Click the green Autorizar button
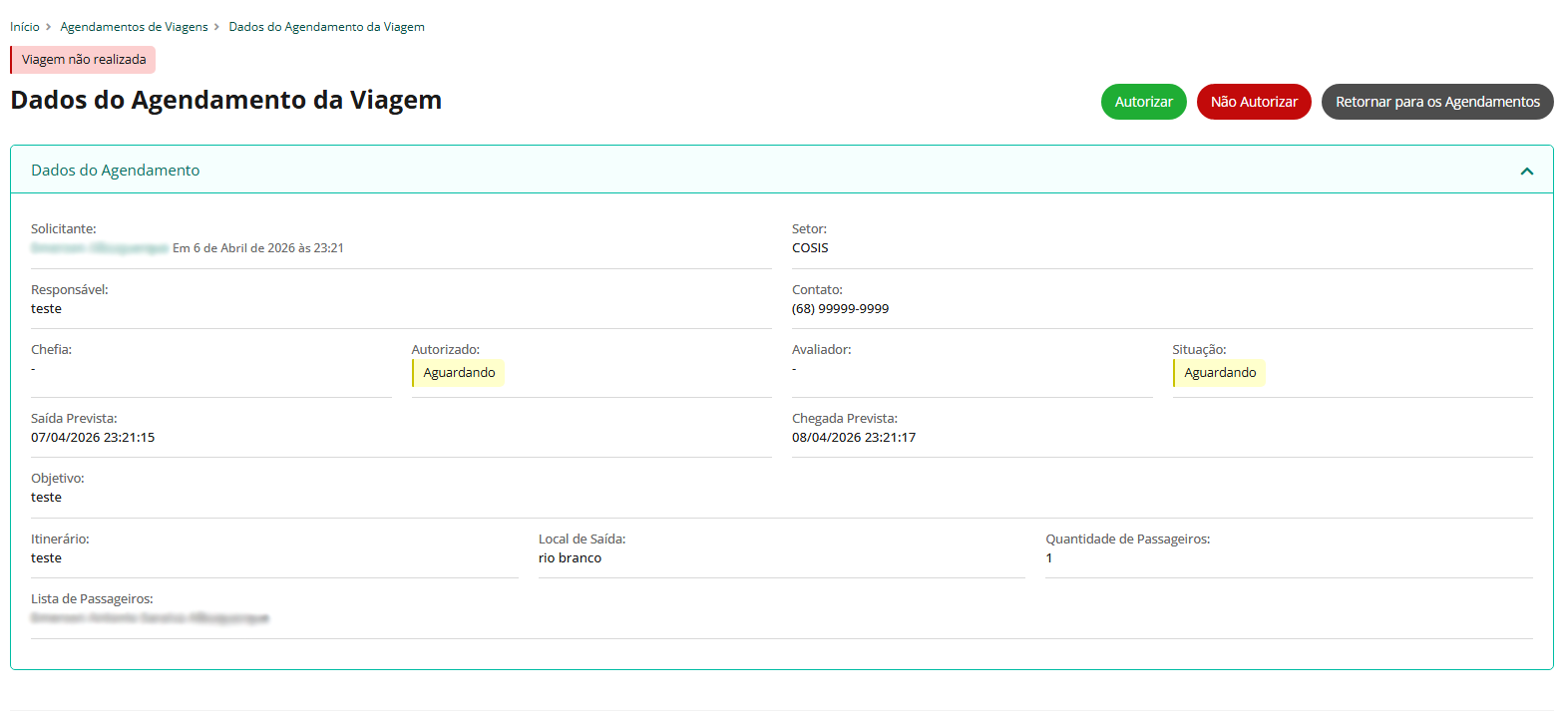Image resolution: width=1568 pixels, height=719 pixels. pos(1143,102)
